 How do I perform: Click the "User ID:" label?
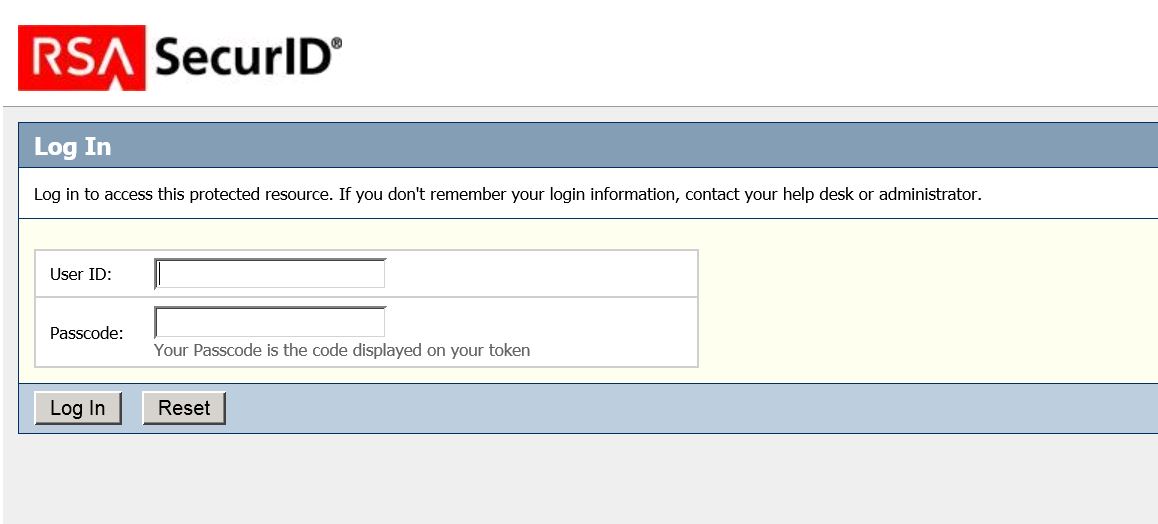tap(81, 274)
